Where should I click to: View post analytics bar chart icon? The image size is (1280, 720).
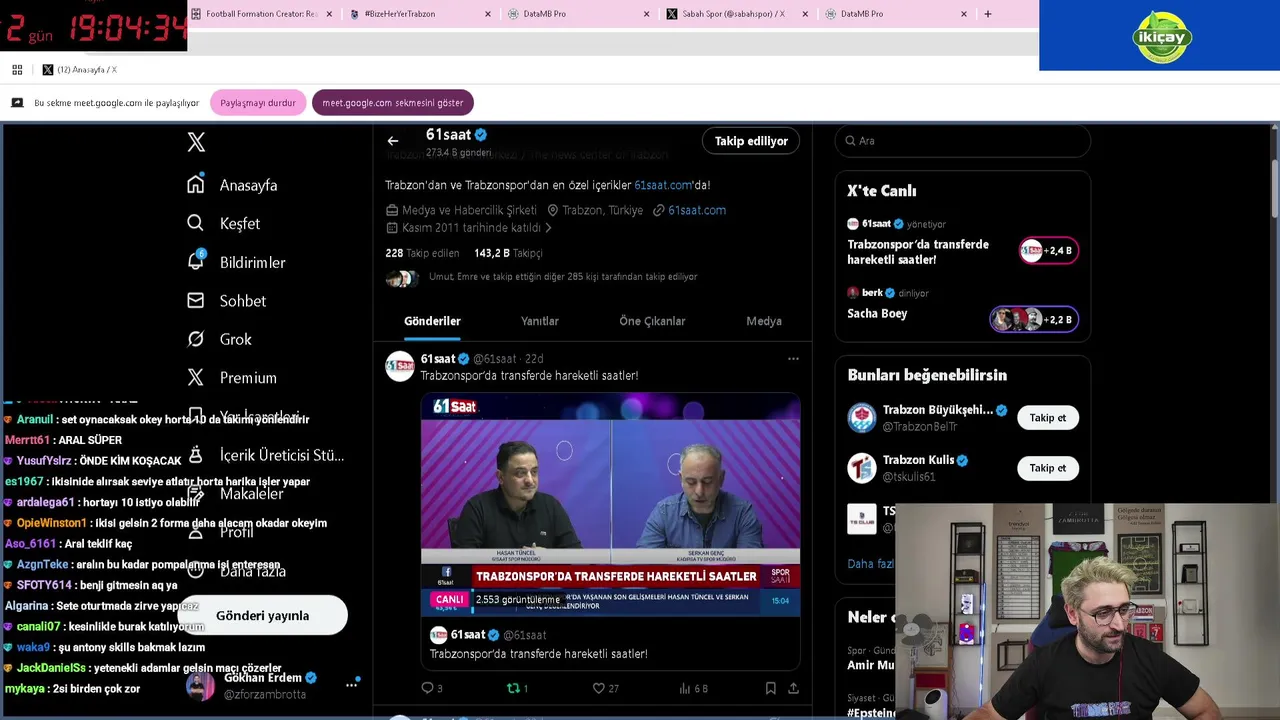685,688
